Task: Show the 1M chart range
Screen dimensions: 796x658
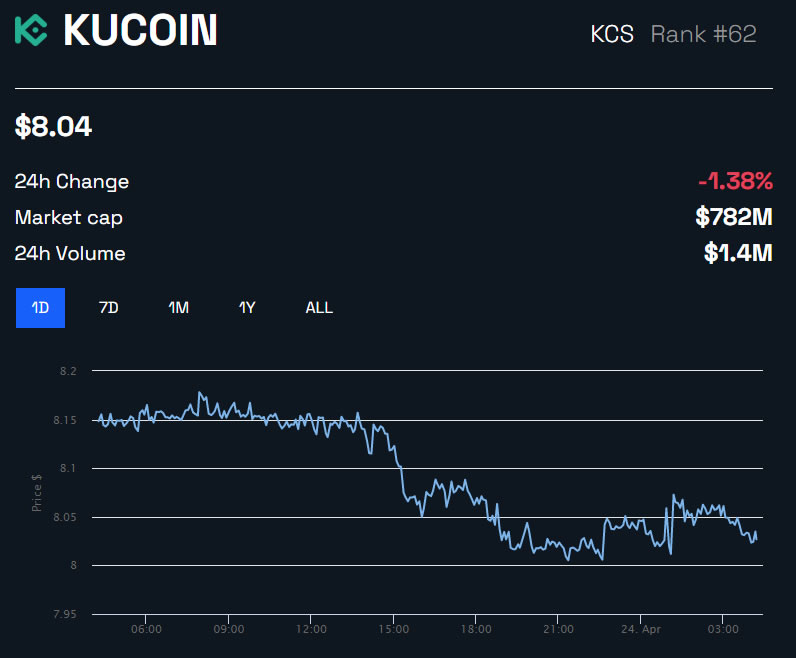Action: [x=178, y=308]
